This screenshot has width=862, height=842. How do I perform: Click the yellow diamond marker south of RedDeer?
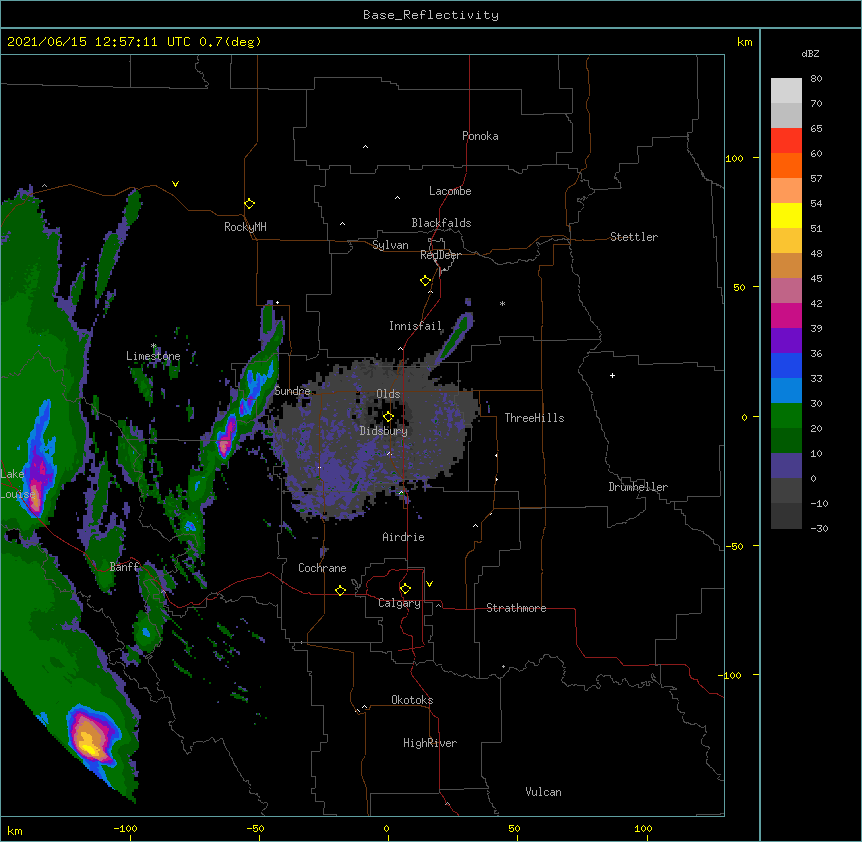[425, 281]
